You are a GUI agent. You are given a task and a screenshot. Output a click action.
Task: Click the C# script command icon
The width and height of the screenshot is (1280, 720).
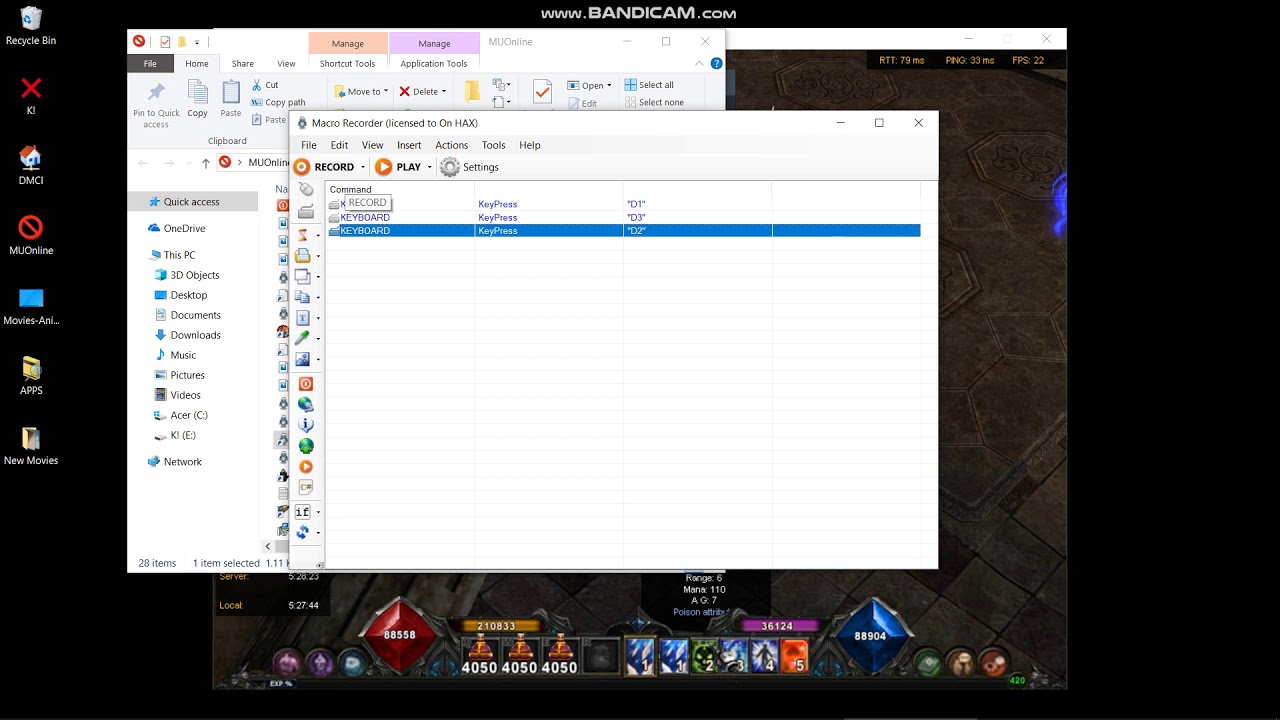point(306,487)
